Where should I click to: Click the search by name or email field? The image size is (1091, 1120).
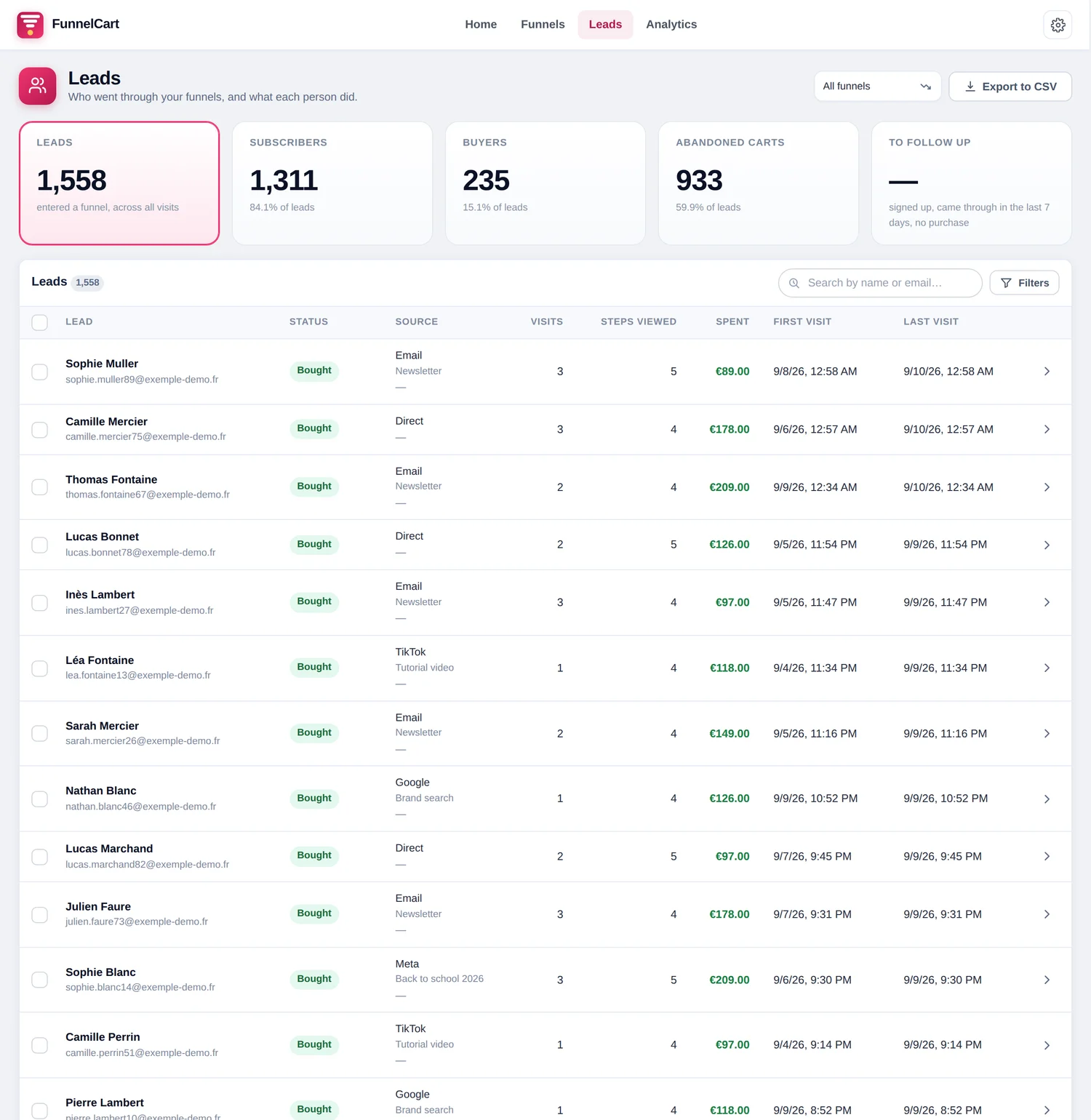(880, 283)
